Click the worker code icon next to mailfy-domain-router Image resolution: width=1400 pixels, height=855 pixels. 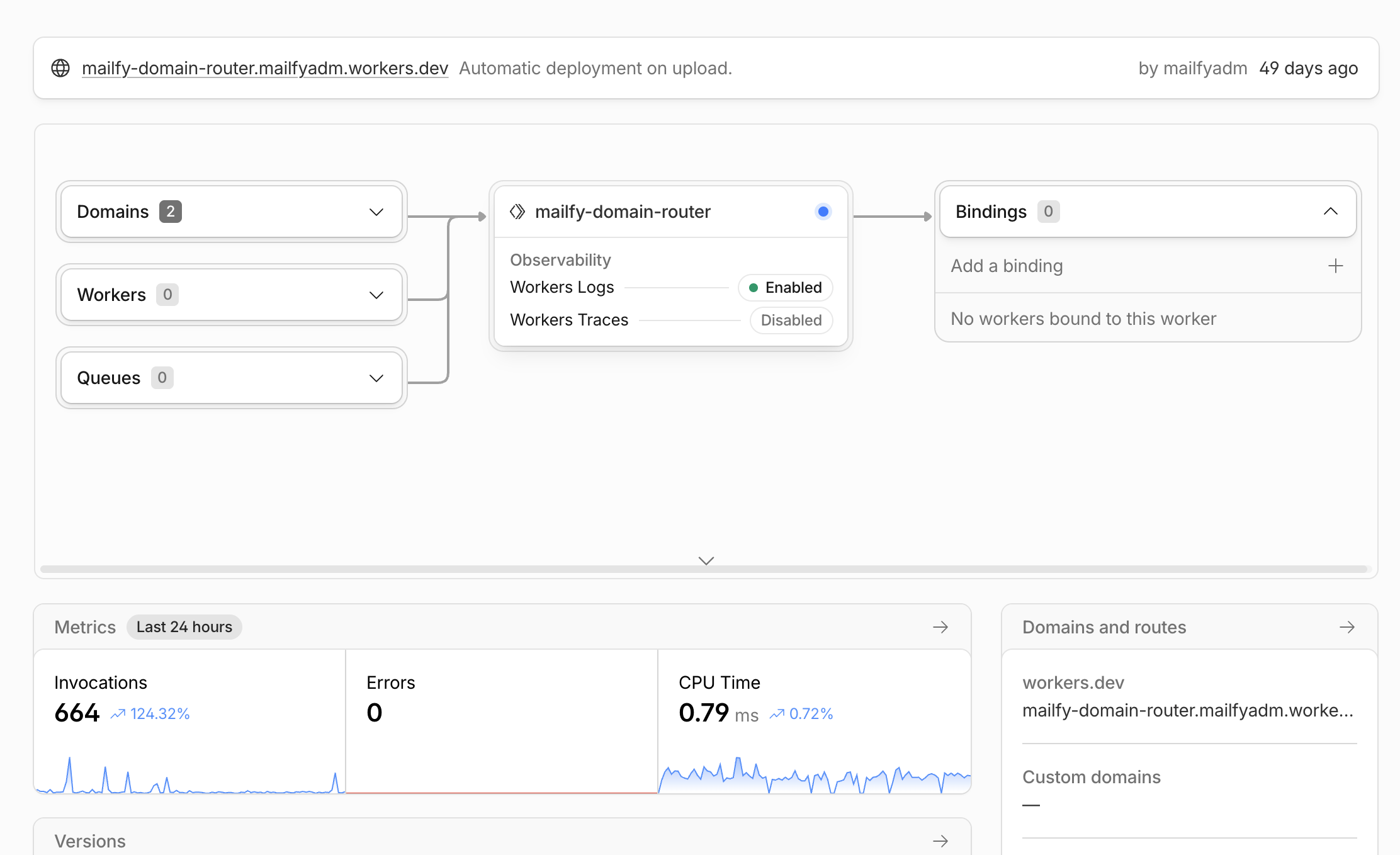pos(517,212)
